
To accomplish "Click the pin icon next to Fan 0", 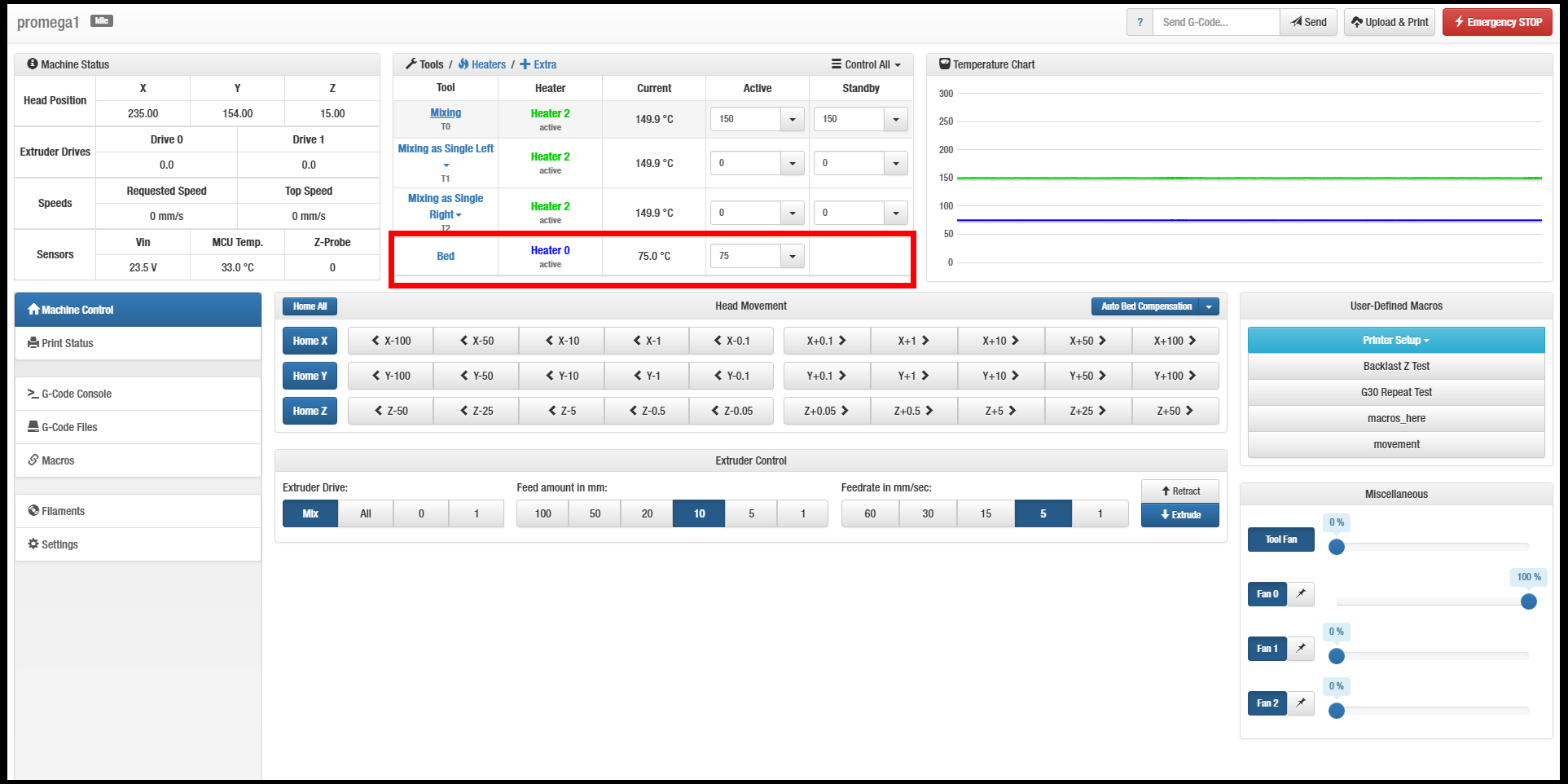I will (x=1301, y=594).
